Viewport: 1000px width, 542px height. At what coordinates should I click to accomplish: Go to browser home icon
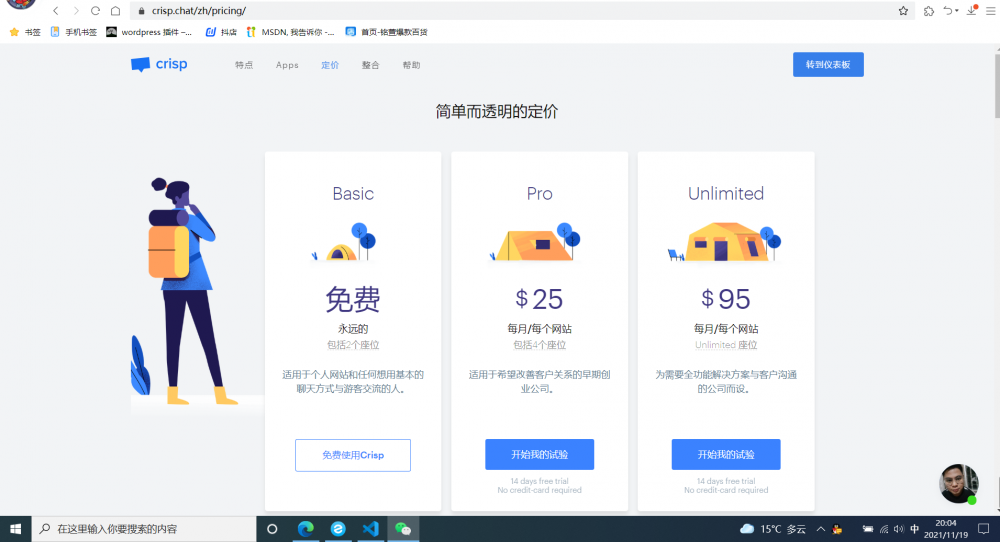[115, 11]
